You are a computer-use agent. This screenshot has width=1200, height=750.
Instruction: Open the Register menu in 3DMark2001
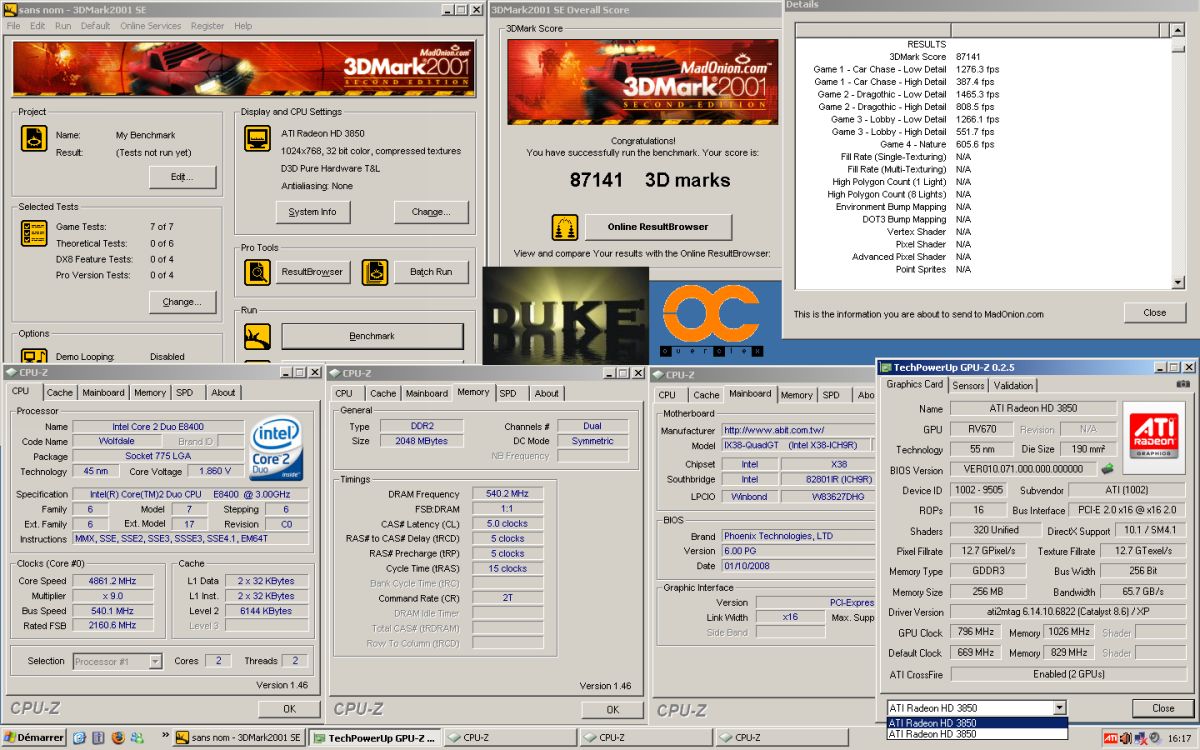[208, 26]
